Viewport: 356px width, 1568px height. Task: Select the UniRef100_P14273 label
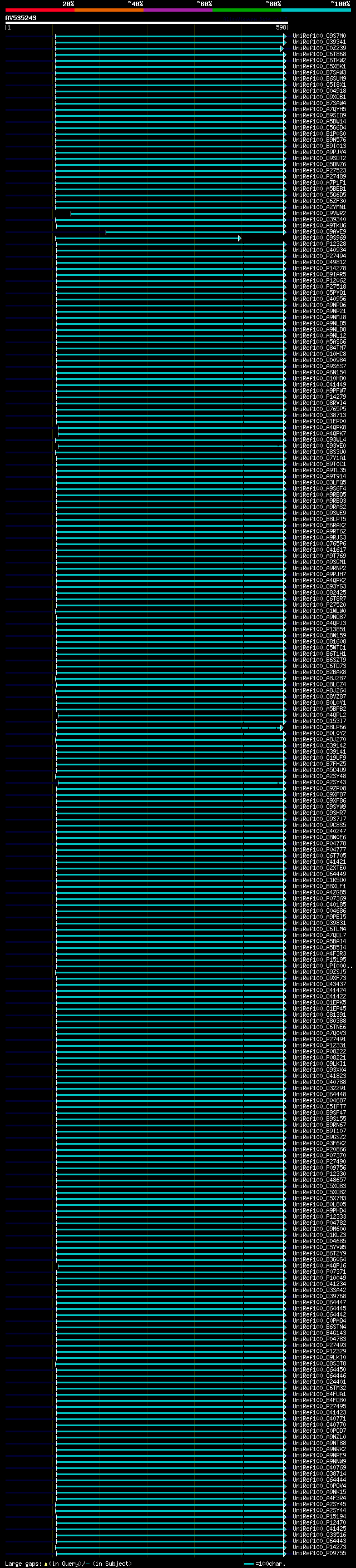pyautogui.click(x=319, y=1547)
